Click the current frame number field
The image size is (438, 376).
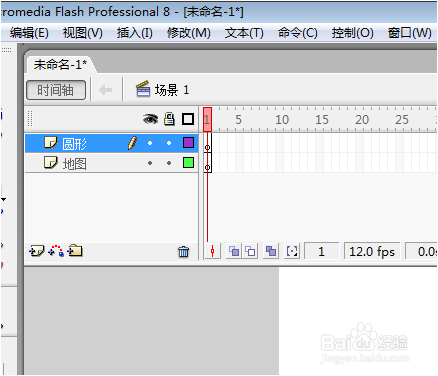pyautogui.click(x=321, y=251)
